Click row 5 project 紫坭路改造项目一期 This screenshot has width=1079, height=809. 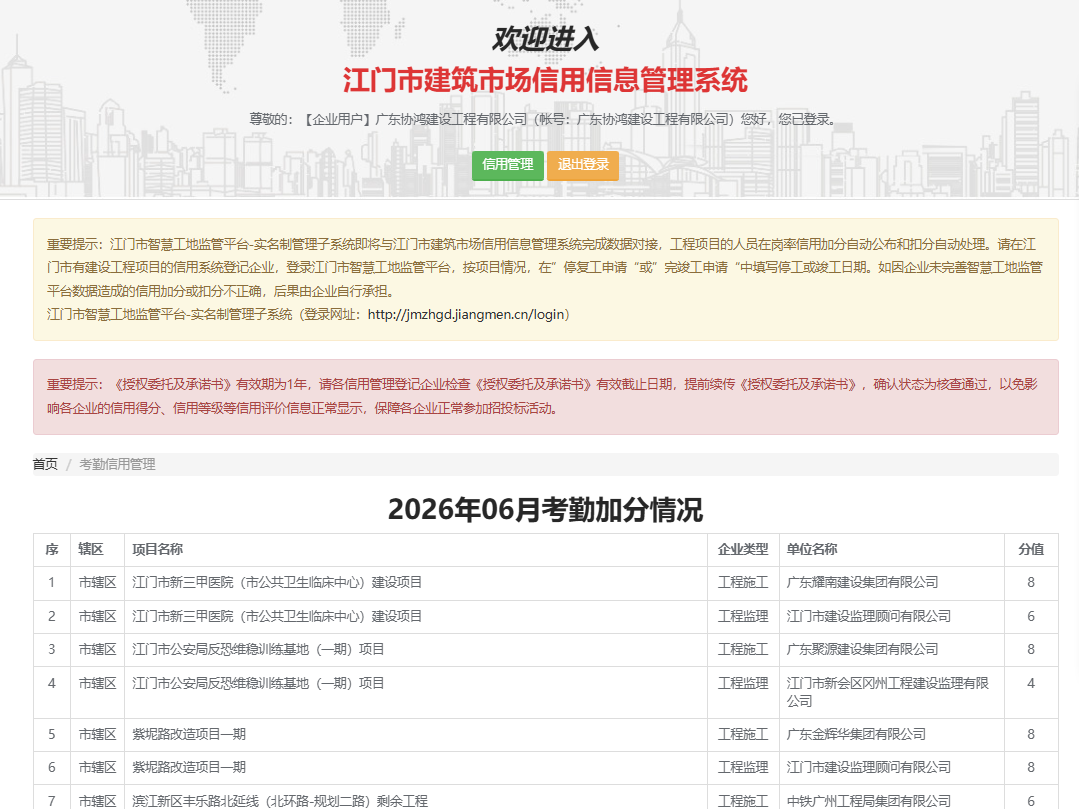[x=189, y=735]
